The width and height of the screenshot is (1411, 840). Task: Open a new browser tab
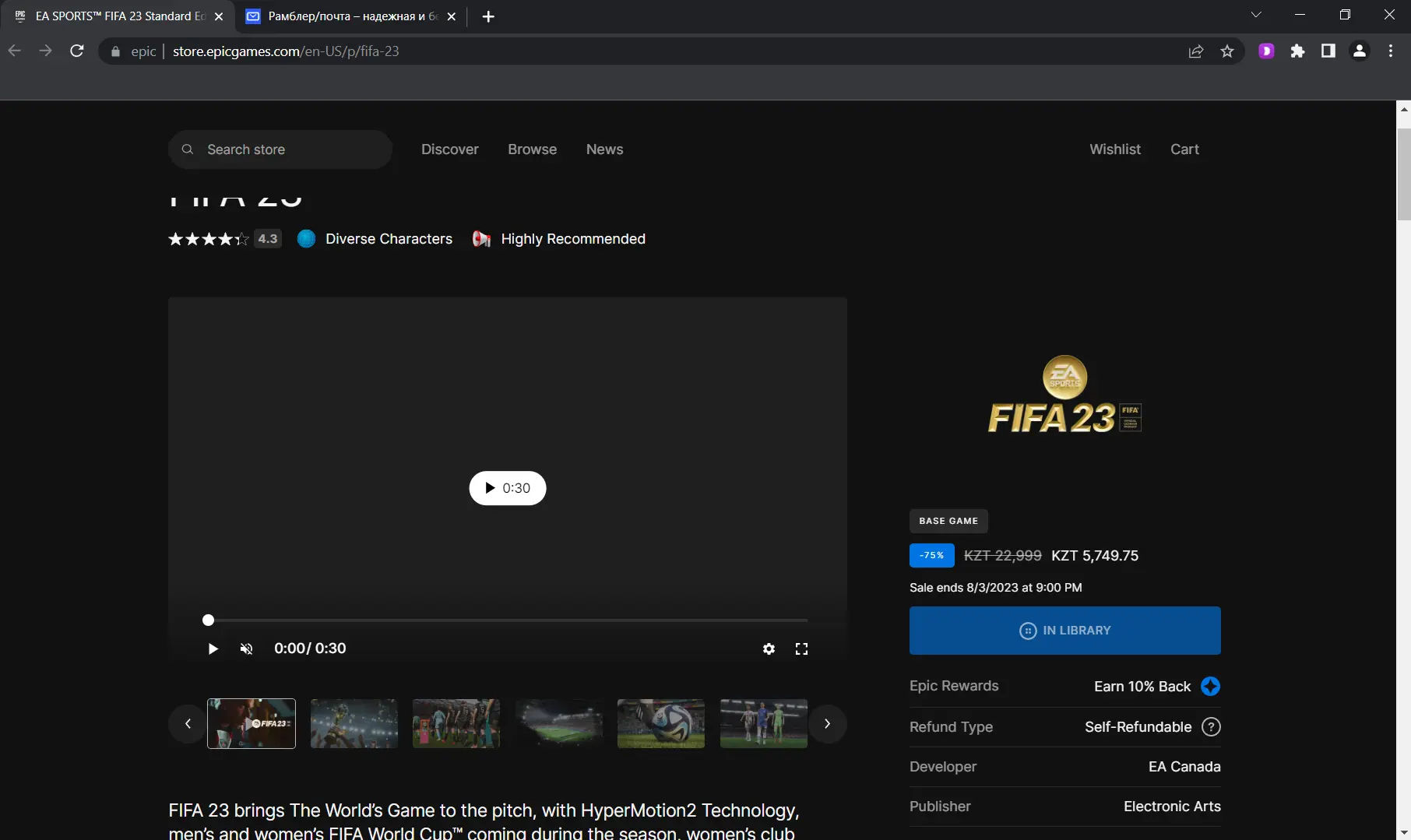(x=488, y=16)
